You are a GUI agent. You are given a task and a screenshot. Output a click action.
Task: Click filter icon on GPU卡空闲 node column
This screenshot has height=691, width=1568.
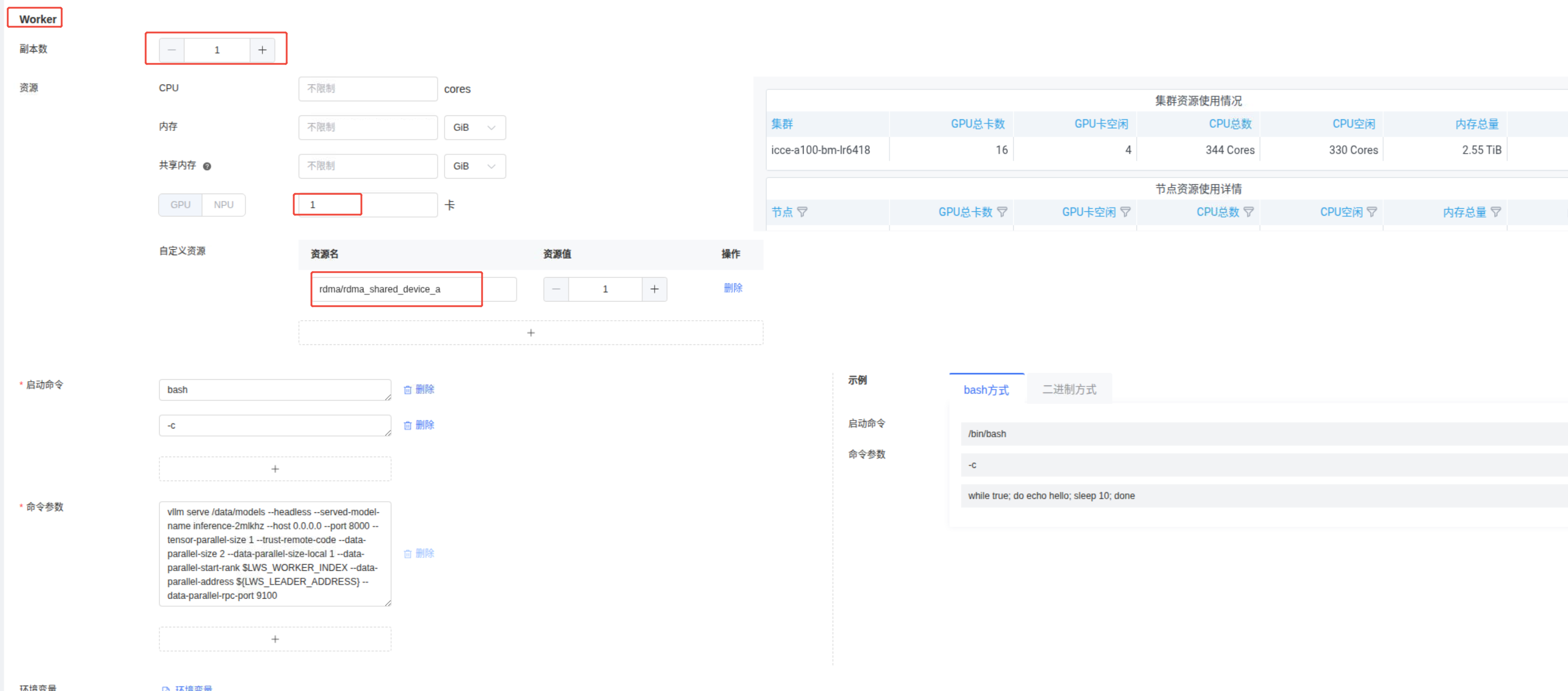coord(1125,212)
